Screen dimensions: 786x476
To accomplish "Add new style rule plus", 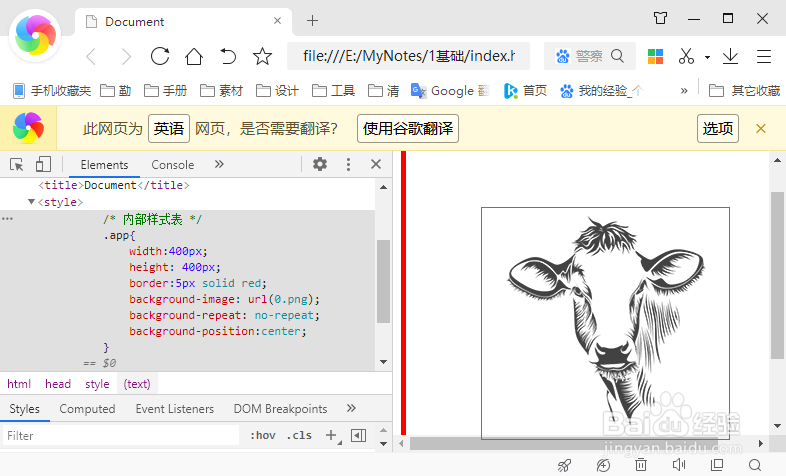I will click(x=331, y=435).
